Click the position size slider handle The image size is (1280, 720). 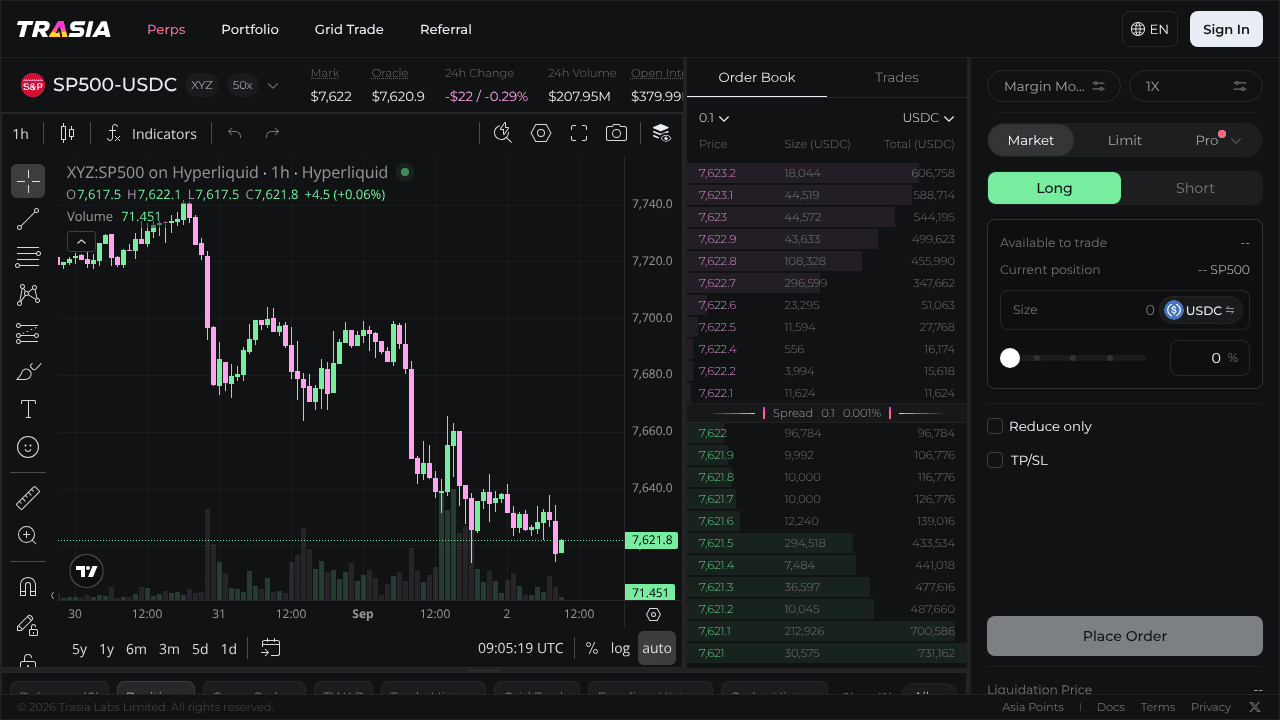coord(1010,358)
